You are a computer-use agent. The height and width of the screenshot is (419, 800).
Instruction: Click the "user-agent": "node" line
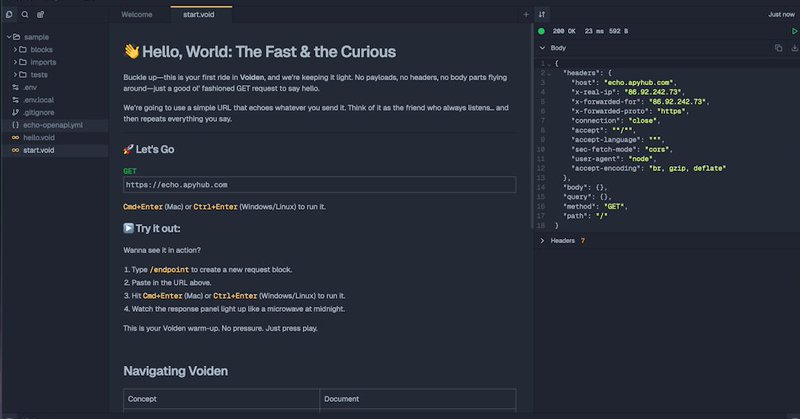pyautogui.click(x=614, y=159)
